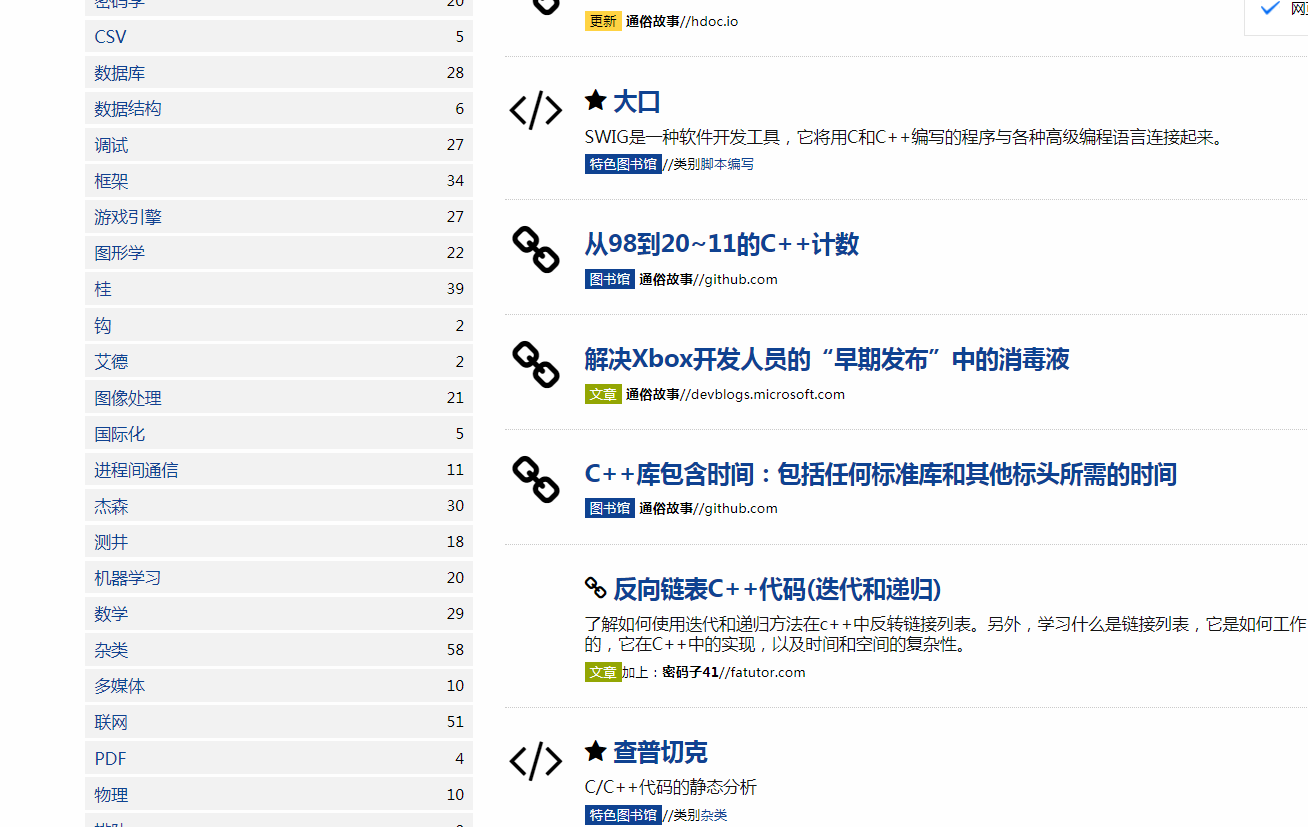
Task: Select the 多媒体 category in sidebar
Action: click(279, 686)
